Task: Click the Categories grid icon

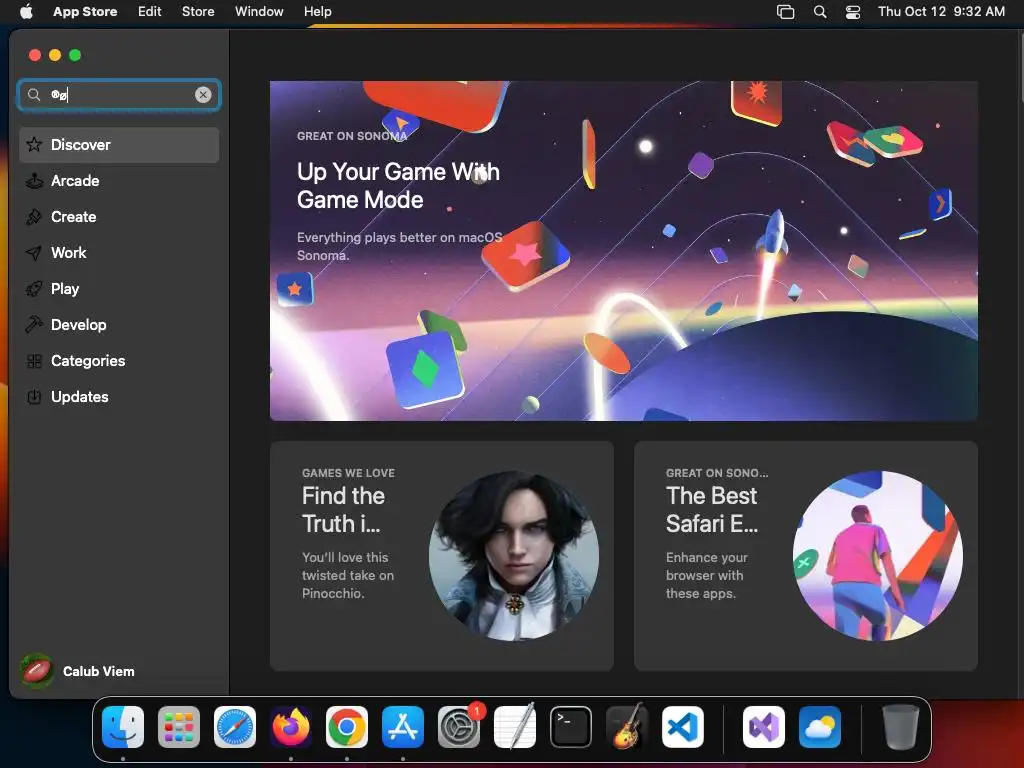Action: pos(34,360)
